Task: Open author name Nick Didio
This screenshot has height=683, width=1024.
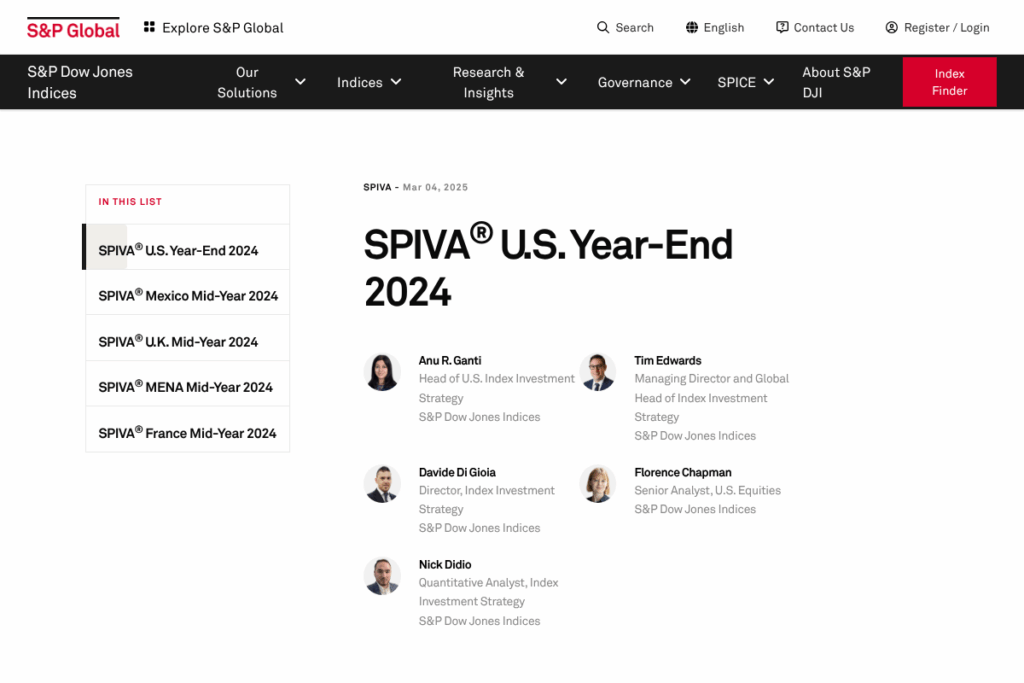Action: pyautogui.click(x=445, y=564)
